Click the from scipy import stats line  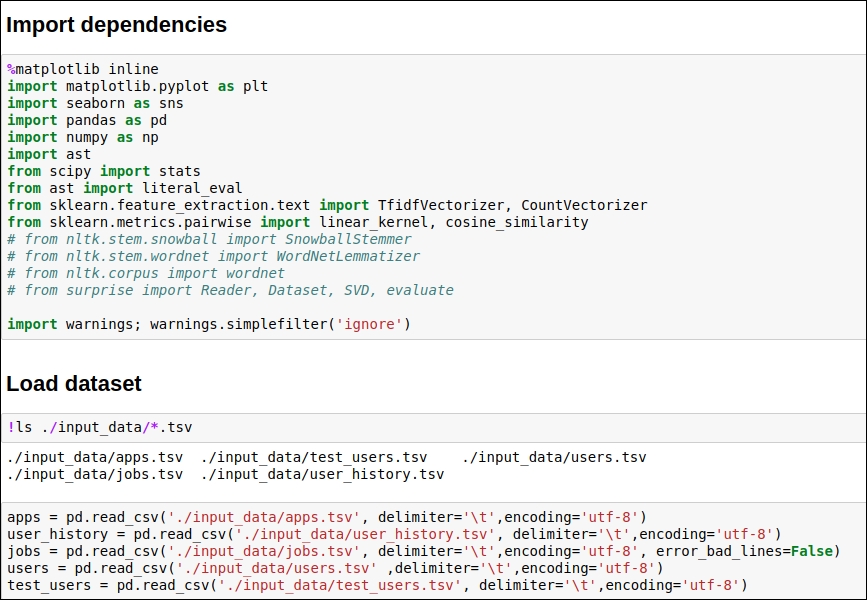tap(104, 171)
